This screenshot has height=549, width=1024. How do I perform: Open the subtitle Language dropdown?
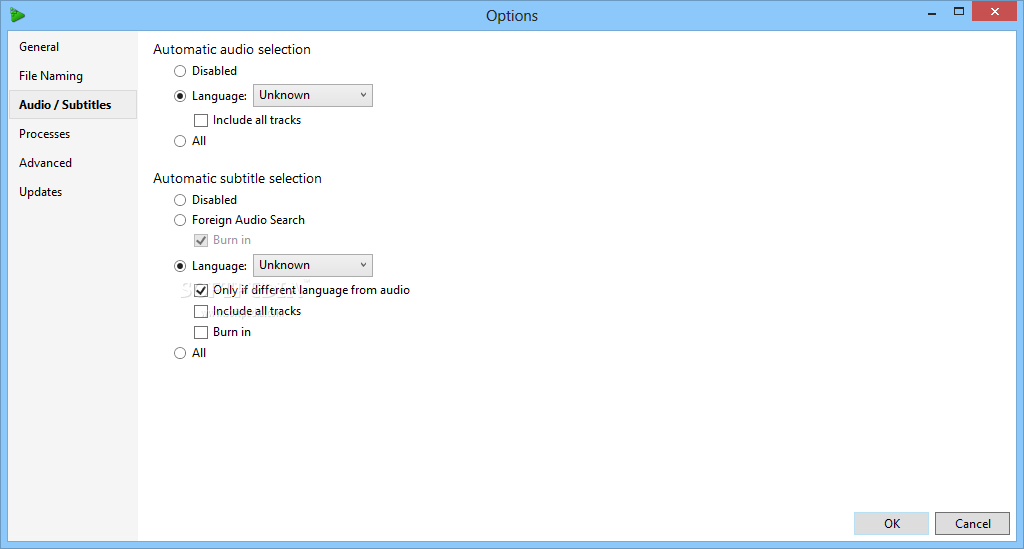click(x=313, y=265)
